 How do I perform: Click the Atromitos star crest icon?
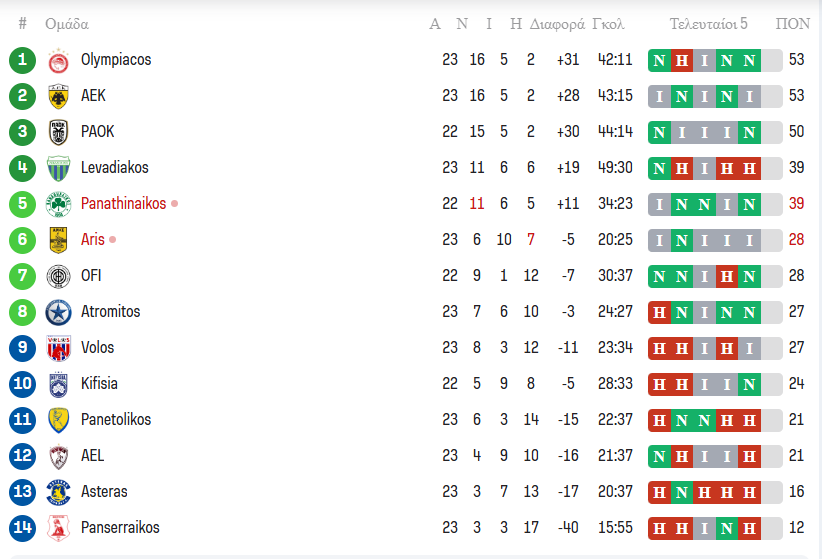click(58, 312)
